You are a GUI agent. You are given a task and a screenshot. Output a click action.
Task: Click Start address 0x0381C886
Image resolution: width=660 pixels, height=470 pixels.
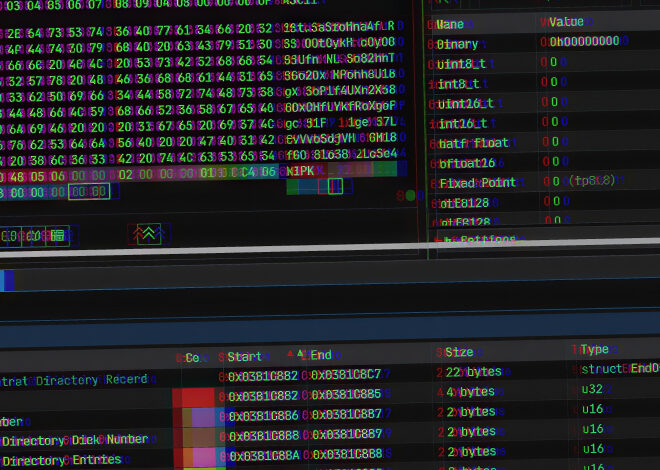point(264,416)
